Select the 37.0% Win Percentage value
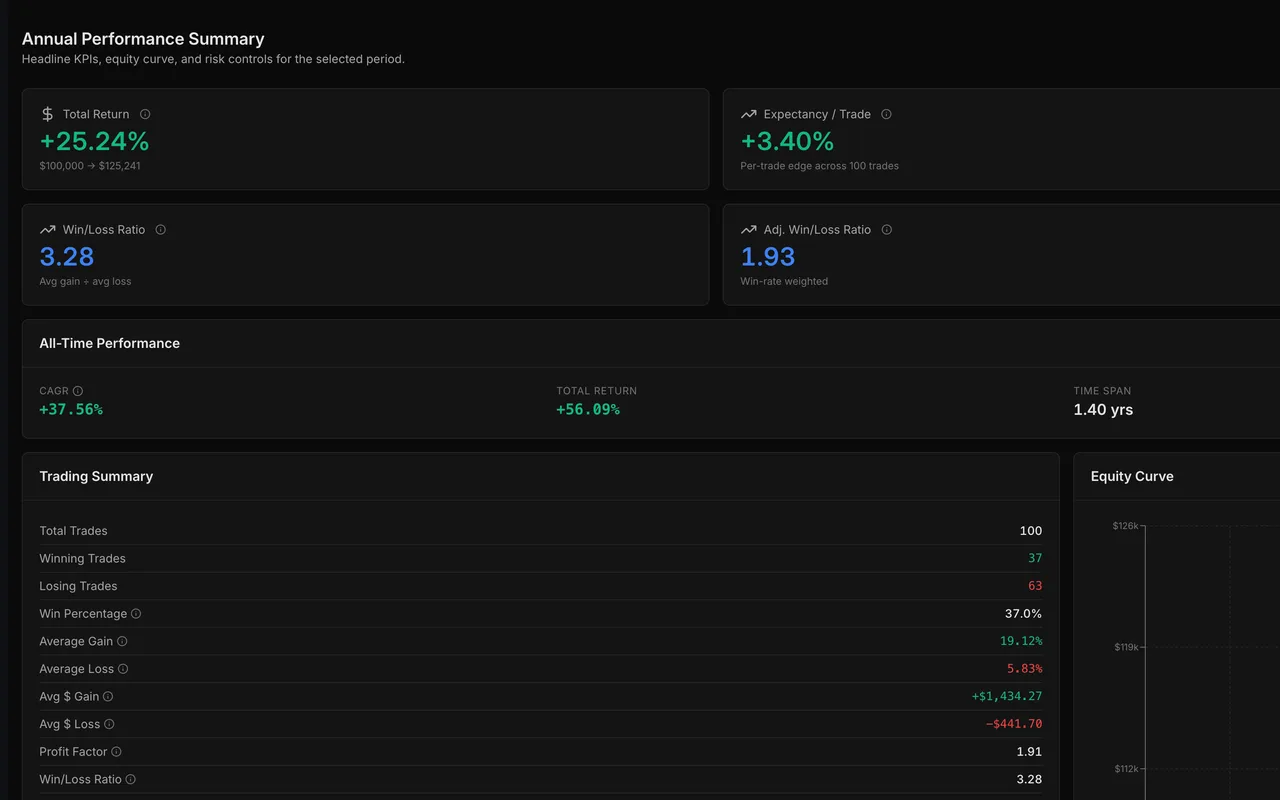The image size is (1280, 800). pos(1023,614)
